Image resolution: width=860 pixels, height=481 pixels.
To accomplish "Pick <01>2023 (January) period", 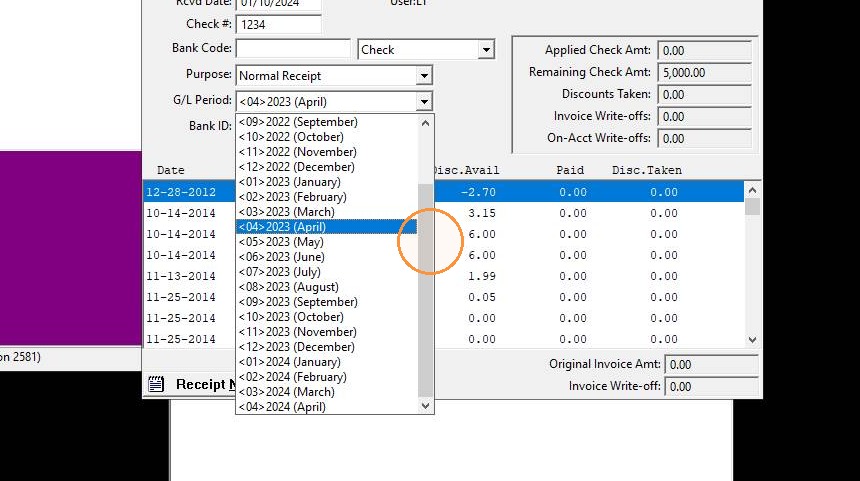I will pyautogui.click(x=327, y=182).
